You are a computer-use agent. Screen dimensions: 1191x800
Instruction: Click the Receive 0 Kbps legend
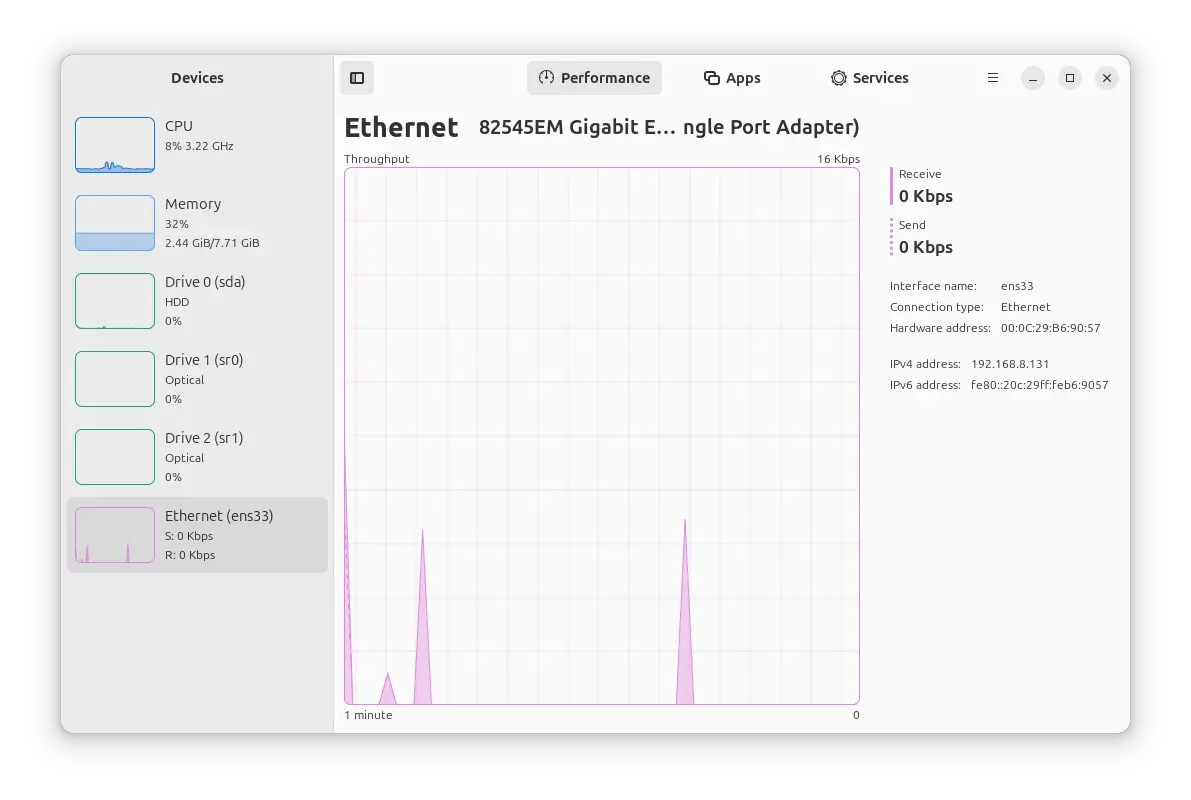pos(924,185)
